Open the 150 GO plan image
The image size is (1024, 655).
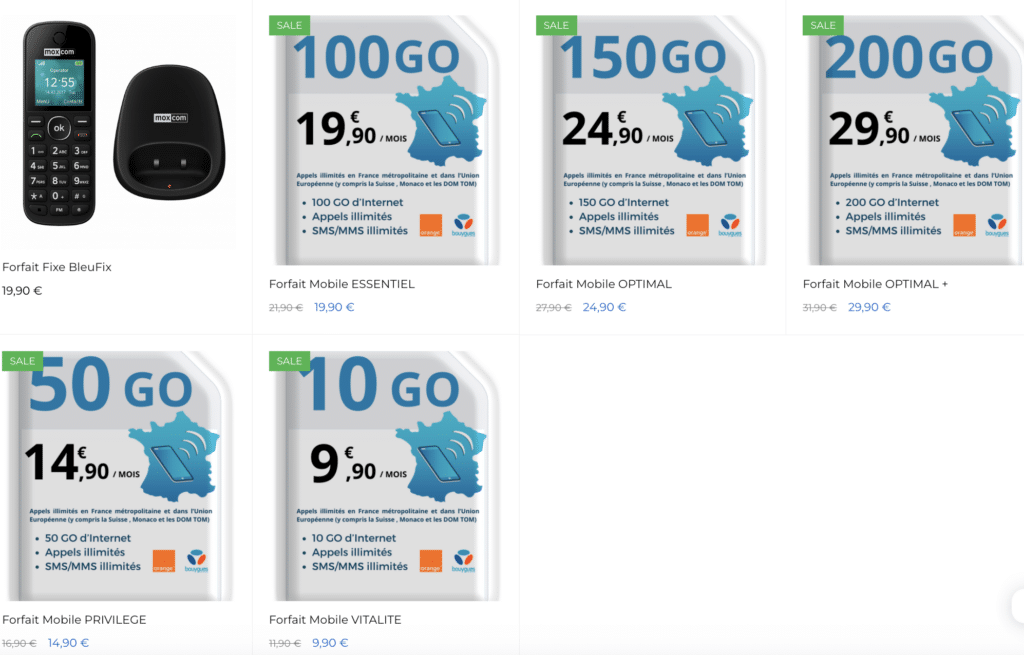(x=652, y=140)
